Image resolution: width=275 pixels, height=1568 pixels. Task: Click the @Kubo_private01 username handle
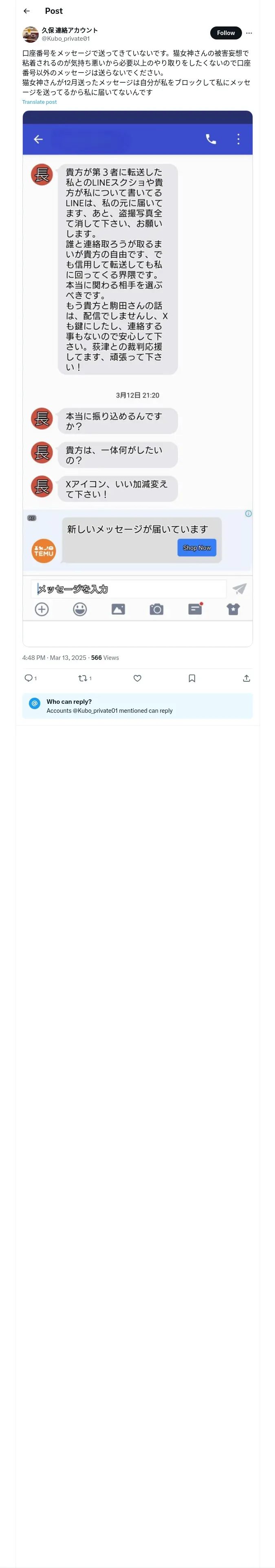65,38
